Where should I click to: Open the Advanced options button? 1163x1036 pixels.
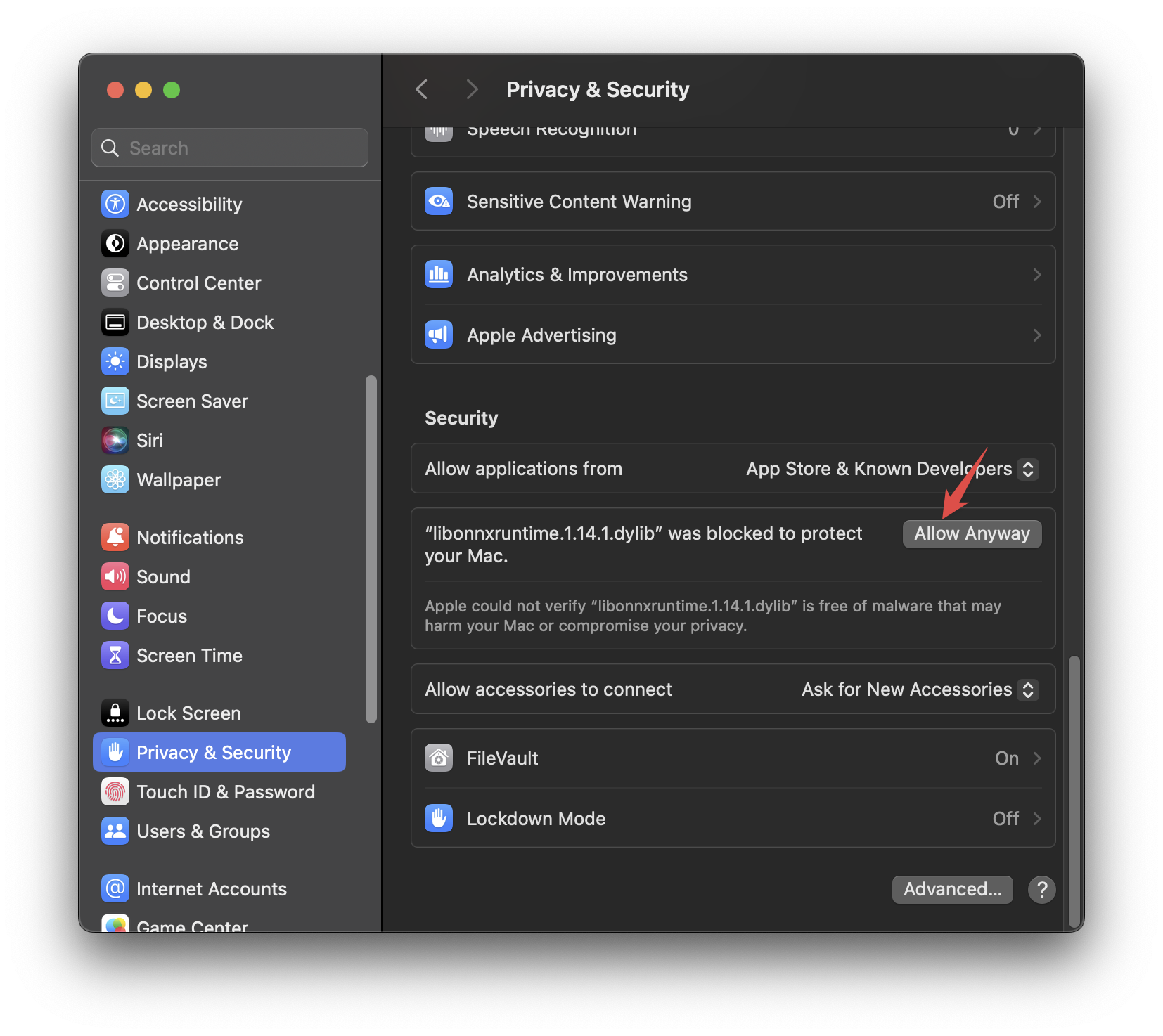click(x=952, y=889)
